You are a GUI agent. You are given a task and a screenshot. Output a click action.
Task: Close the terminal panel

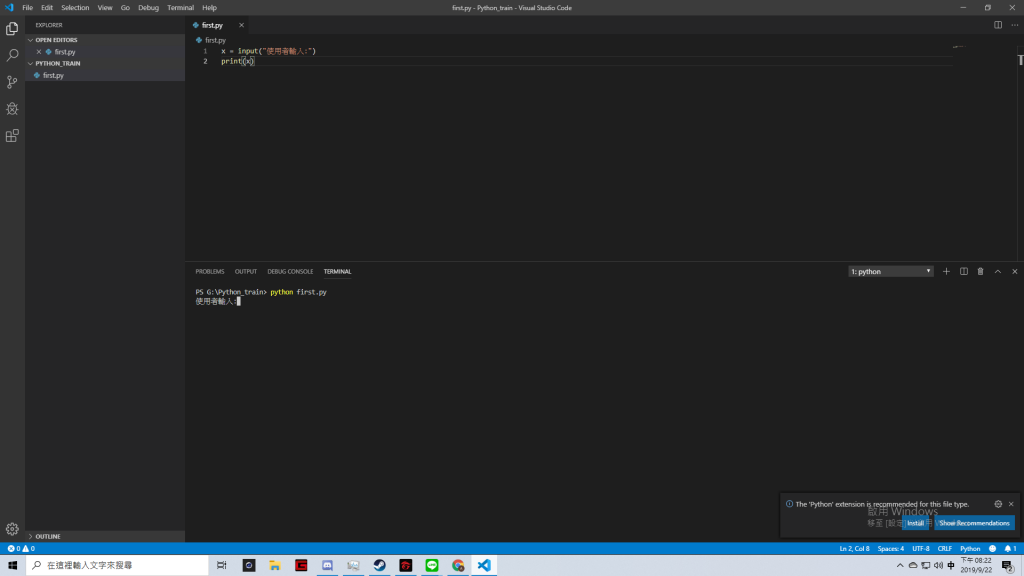click(1014, 272)
